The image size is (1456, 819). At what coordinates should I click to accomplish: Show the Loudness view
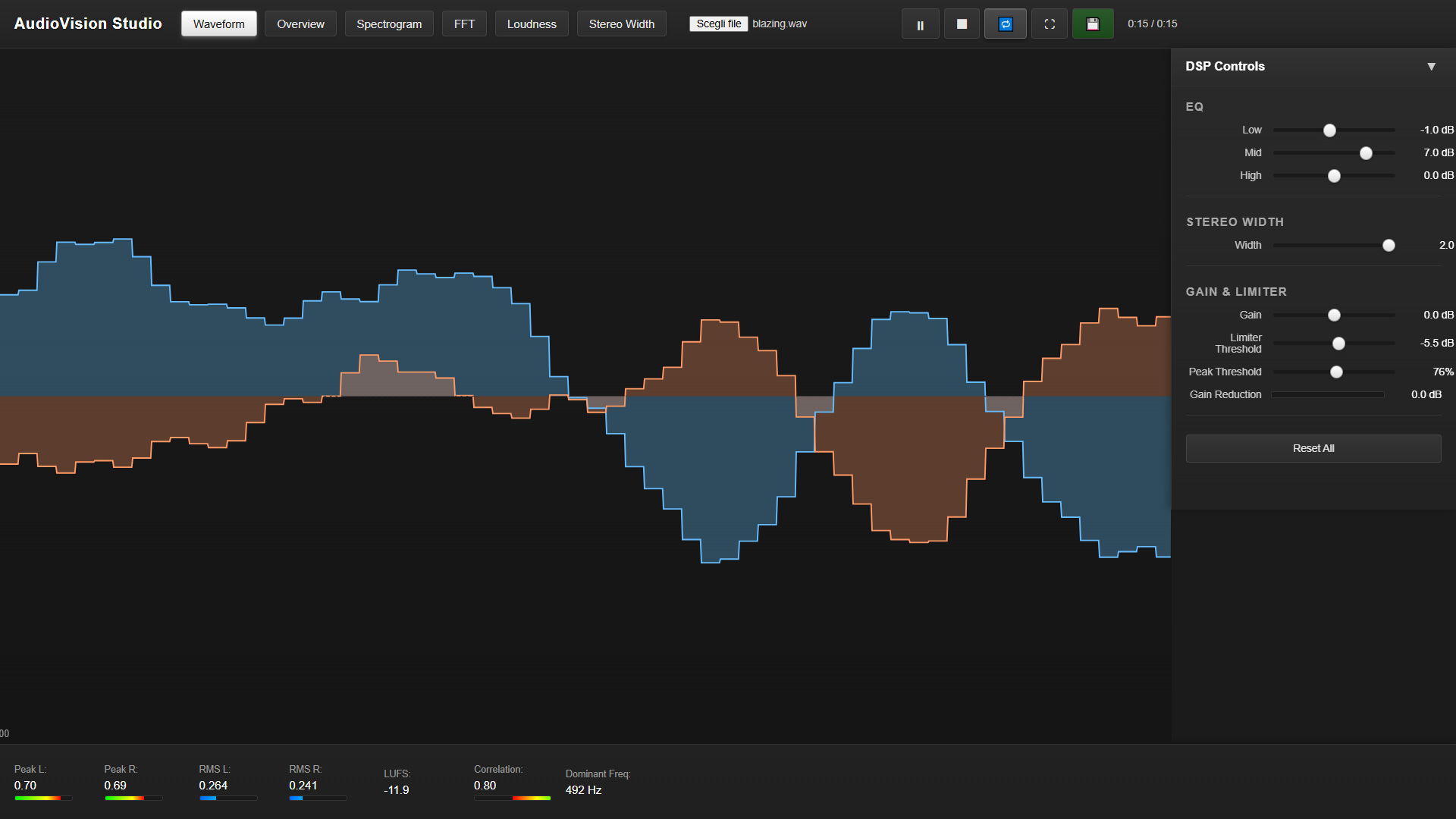click(x=532, y=24)
